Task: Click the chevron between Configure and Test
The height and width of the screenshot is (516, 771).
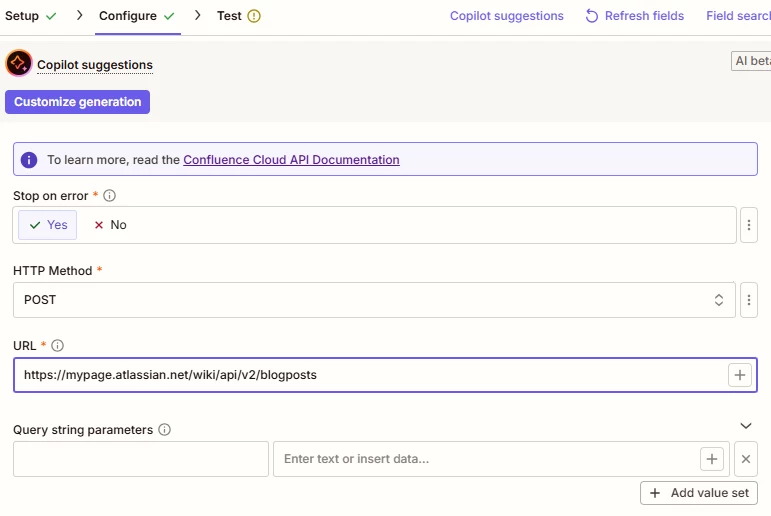Action: [x=198, y=16]
